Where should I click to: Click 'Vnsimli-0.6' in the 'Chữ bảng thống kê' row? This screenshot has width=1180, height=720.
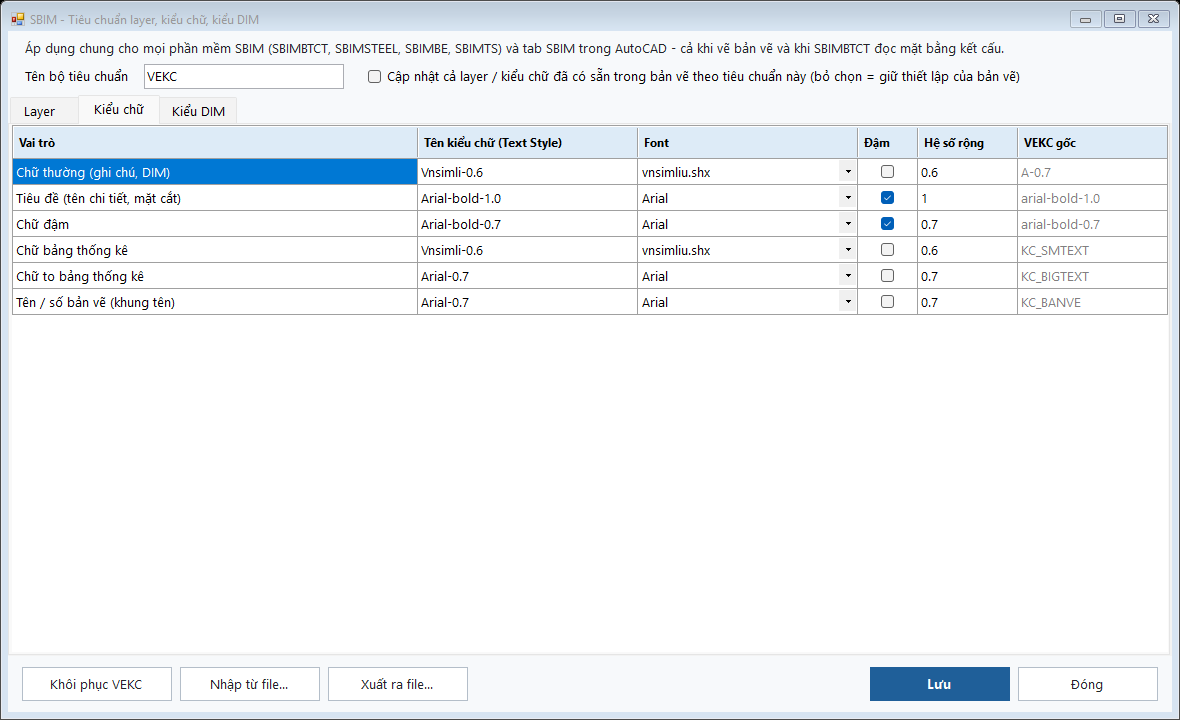[528, 250]
